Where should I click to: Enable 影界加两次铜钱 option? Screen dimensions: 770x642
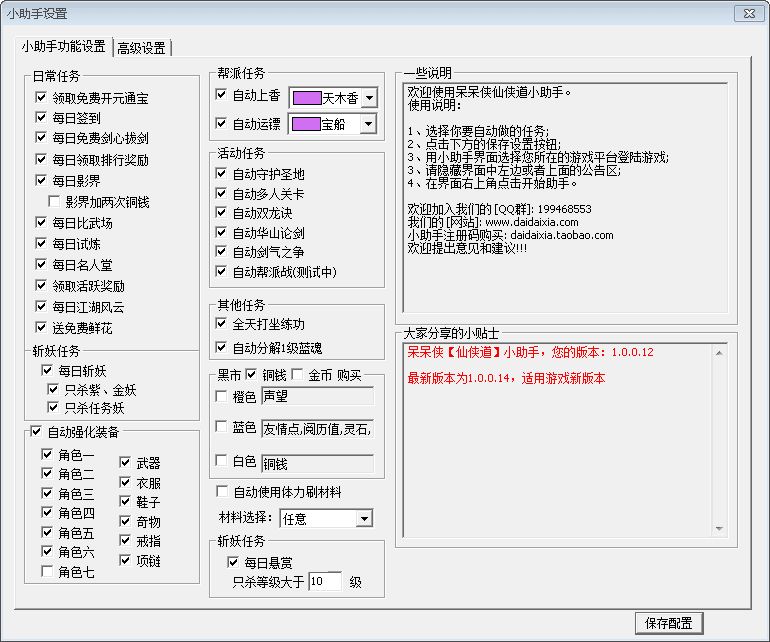coord(56,202)
